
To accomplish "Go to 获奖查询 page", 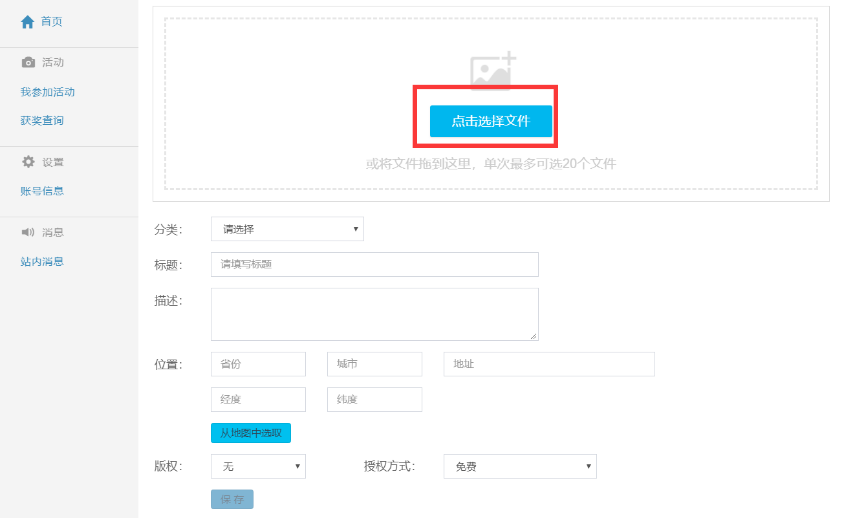I will pyautogui.click(x=42, y=121).
